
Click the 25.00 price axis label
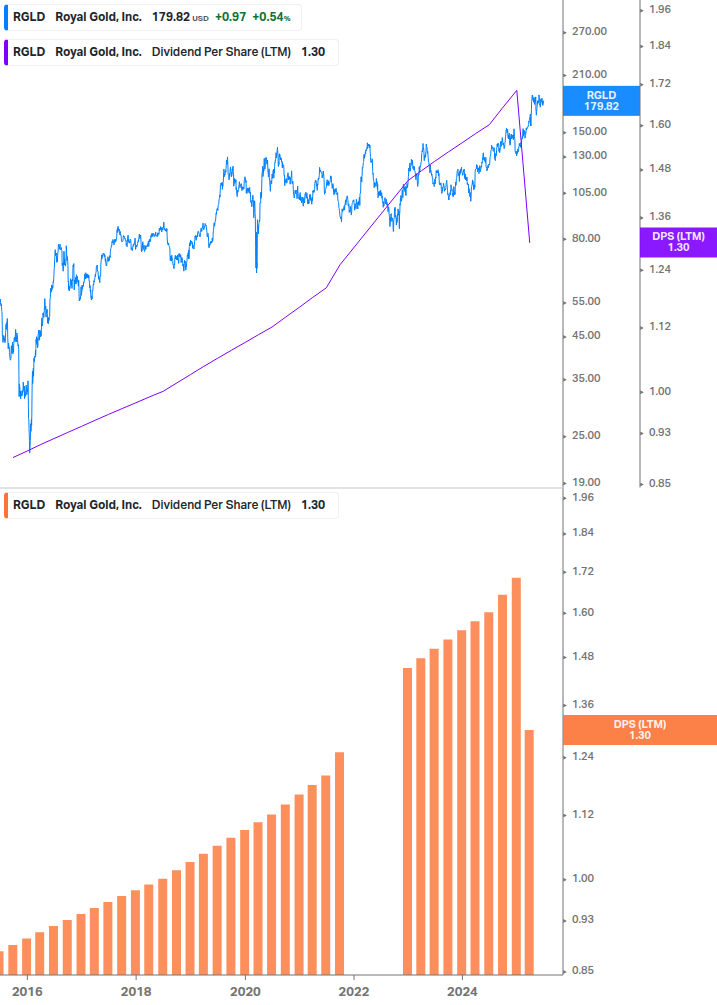pos(586,435)
